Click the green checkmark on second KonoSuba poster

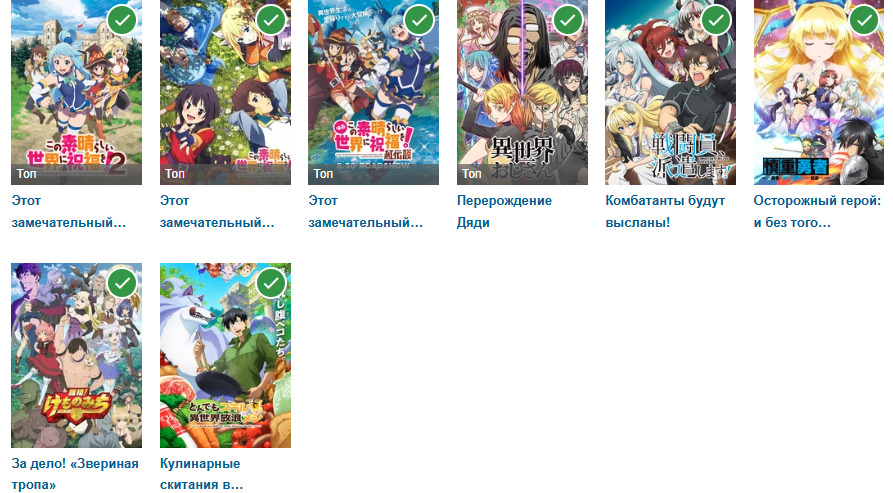coord(271,20)
